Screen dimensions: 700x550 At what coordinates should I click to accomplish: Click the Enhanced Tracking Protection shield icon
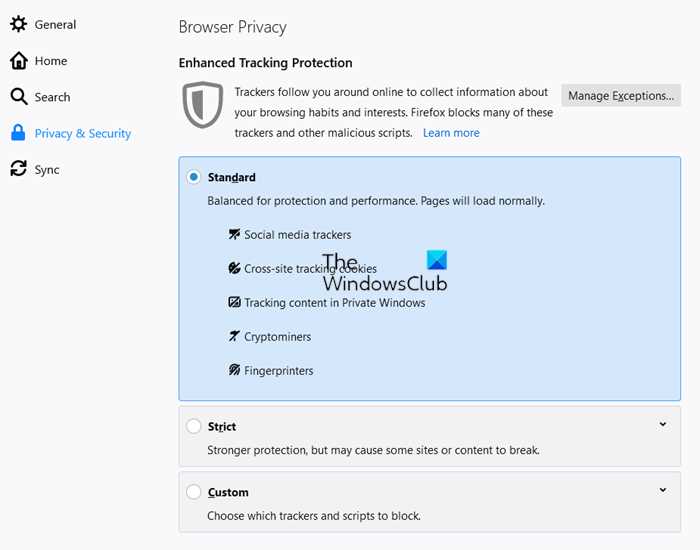[203, 105]
